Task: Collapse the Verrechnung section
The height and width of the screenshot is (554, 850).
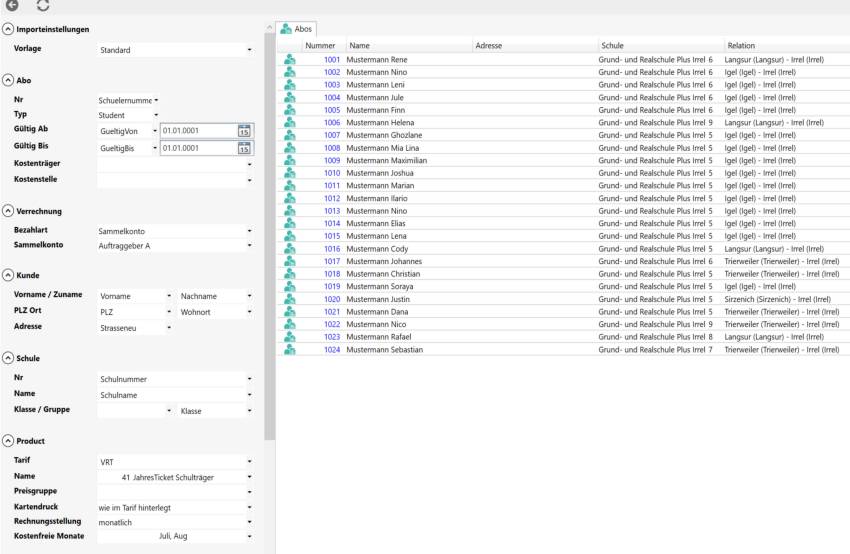Action: pyautogui.click(x=8, y=211)
